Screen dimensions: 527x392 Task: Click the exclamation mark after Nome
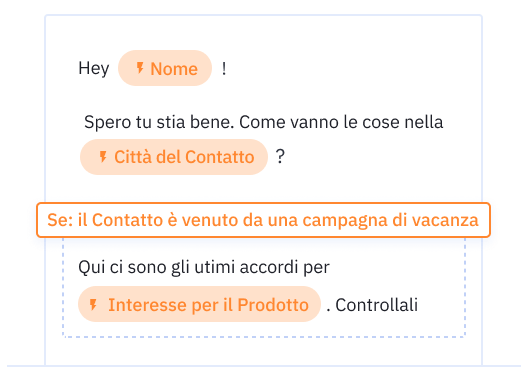coord(224,69)
